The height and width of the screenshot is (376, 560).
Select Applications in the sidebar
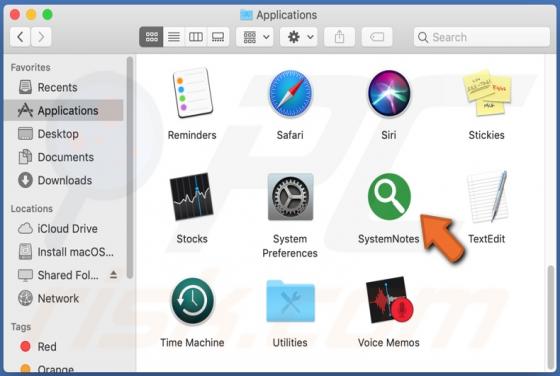[x=64, y=110]
